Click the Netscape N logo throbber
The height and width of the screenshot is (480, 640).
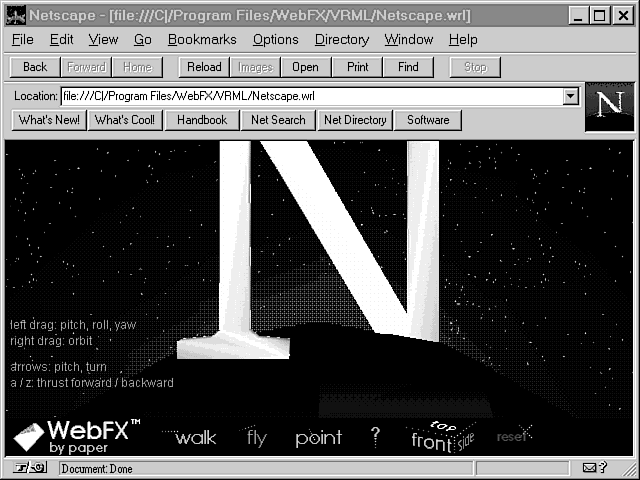coord(610,107)
